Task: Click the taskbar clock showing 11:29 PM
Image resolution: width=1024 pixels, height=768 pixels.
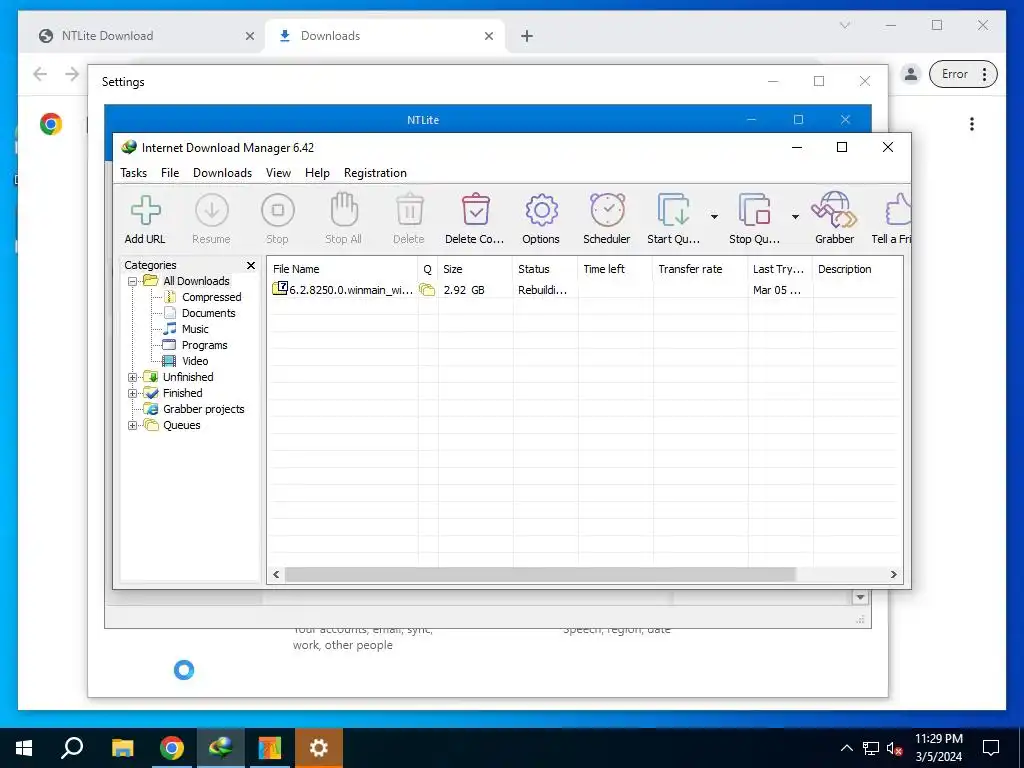Action: 938,748
